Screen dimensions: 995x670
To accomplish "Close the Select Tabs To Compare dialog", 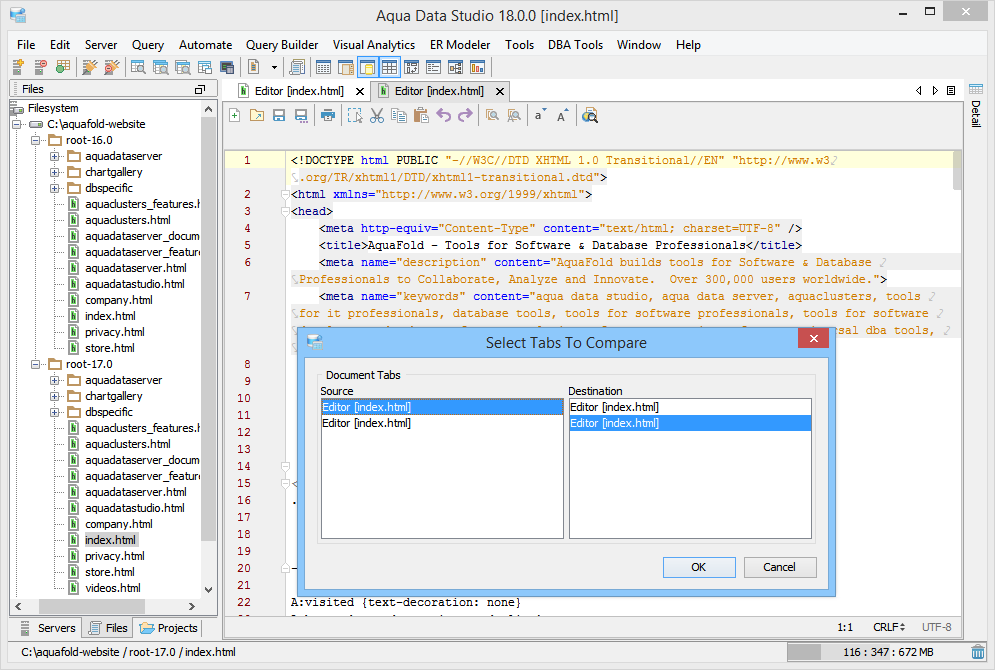I will coord(814,339).
